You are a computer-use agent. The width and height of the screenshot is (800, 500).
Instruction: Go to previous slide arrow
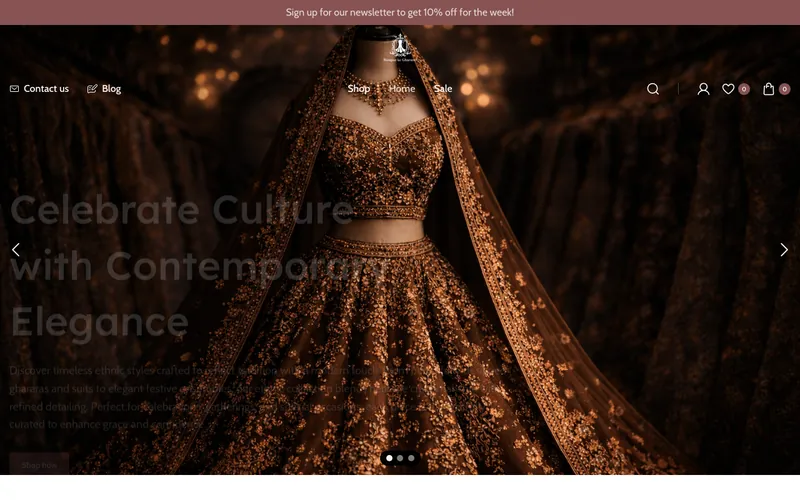click(16, 249)
